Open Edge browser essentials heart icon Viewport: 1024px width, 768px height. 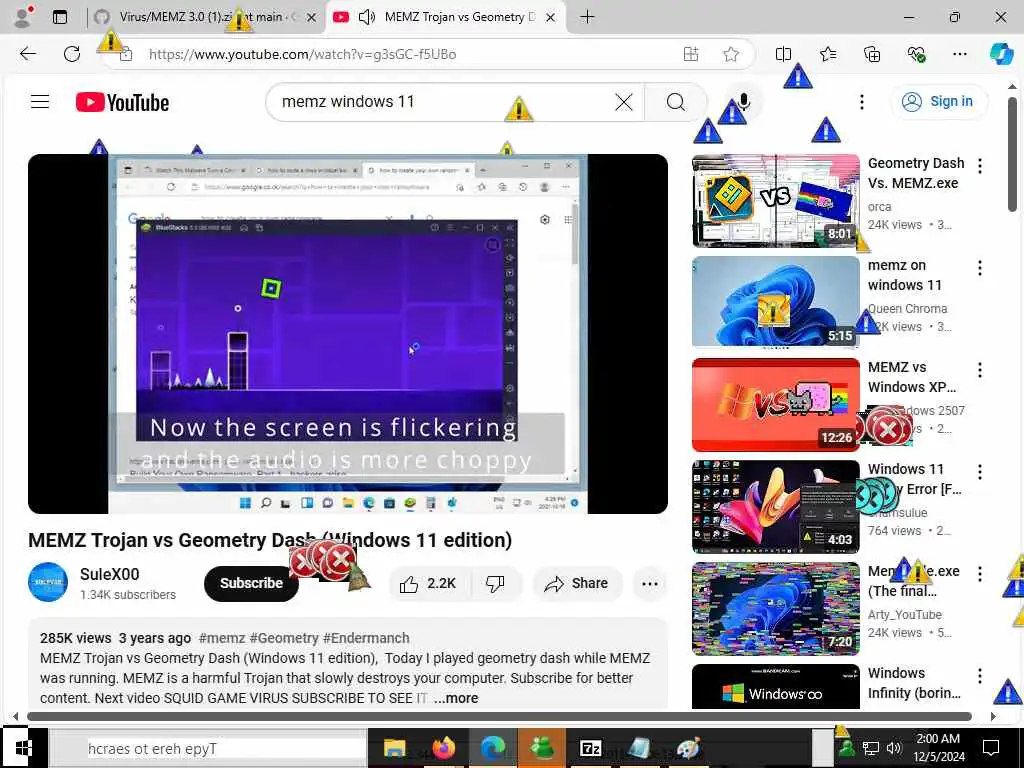916,54
